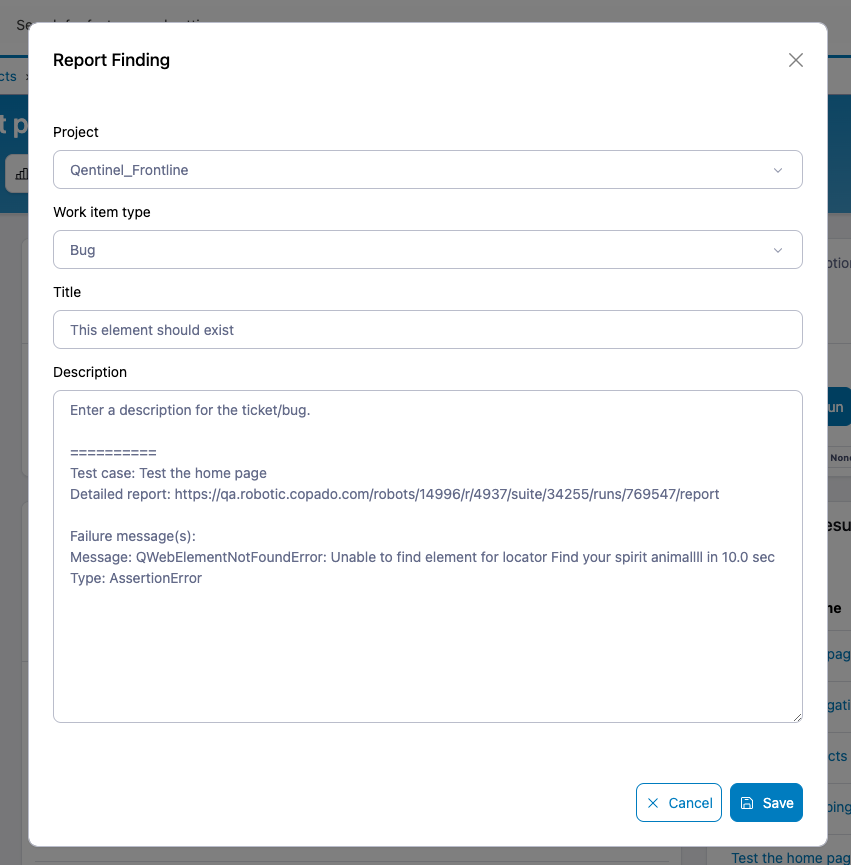Open the Qentinel_Frontline project dropdown
851x865 pixels.
coord(427,170)
